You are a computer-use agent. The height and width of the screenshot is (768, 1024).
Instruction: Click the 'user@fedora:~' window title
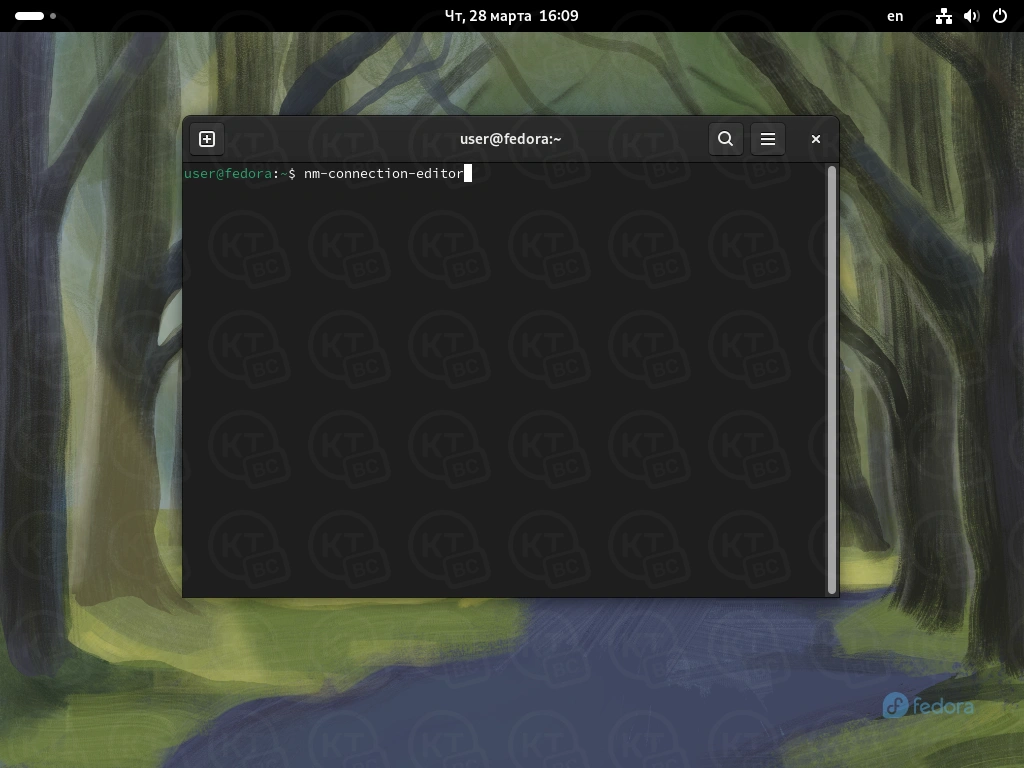(511, 139)
